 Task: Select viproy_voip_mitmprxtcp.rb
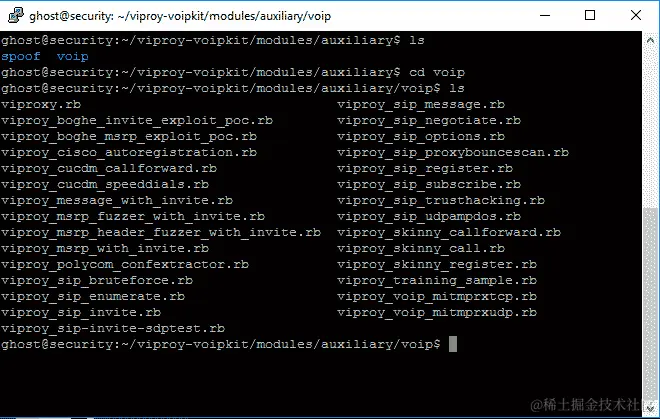coord(437,296)
